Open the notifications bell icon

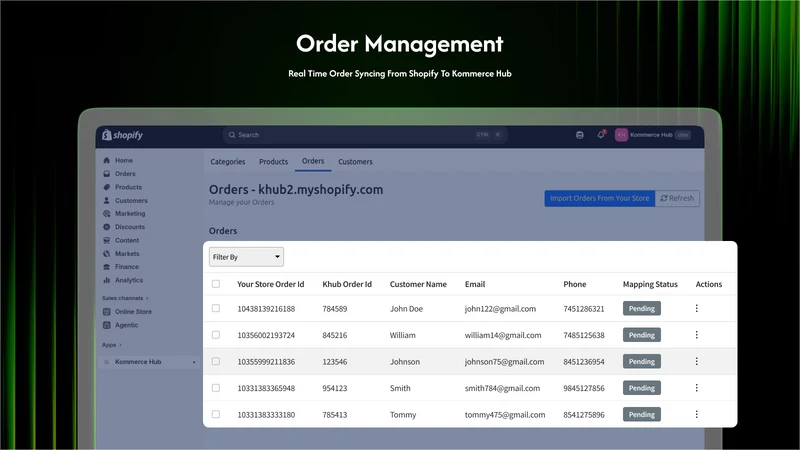click(601, 135)
